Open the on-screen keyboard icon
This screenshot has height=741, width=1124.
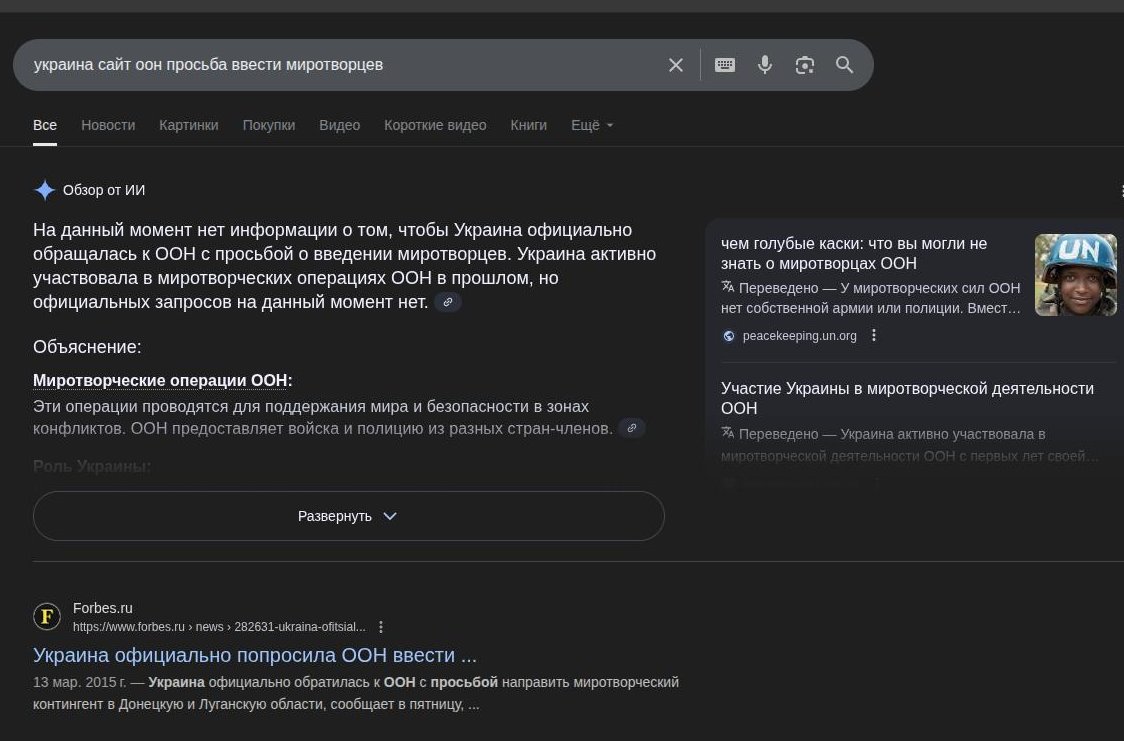[x=725, y=65]
